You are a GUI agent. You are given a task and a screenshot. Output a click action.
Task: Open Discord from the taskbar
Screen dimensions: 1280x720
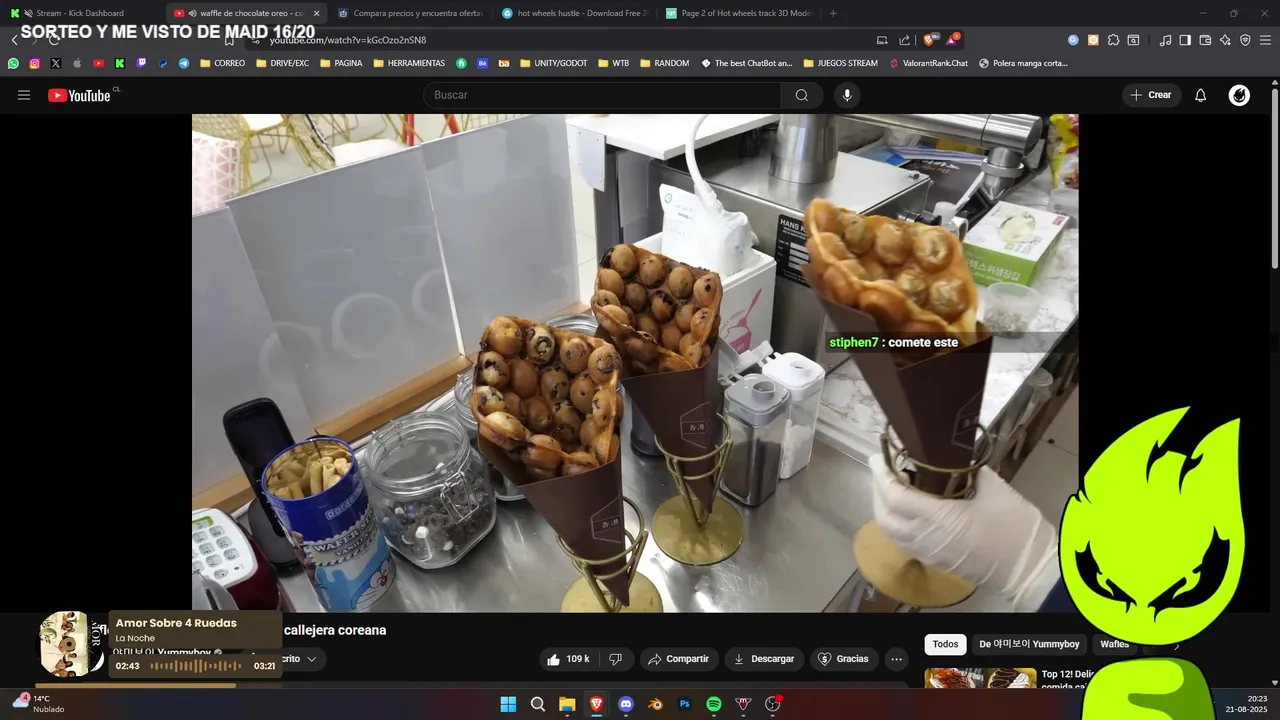626,704
